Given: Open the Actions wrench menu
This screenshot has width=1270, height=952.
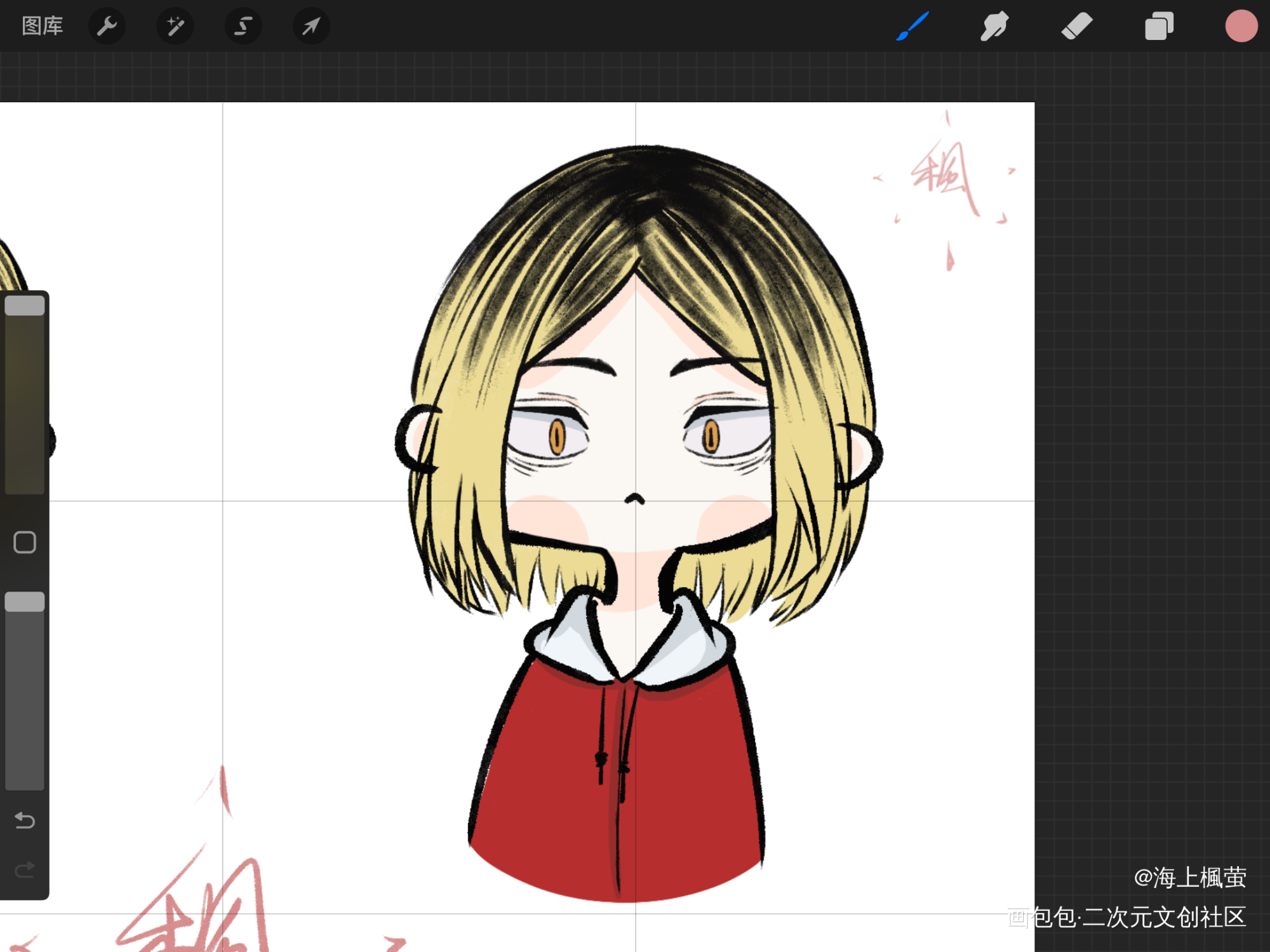Looking at the screenshot, I should 107,26.
